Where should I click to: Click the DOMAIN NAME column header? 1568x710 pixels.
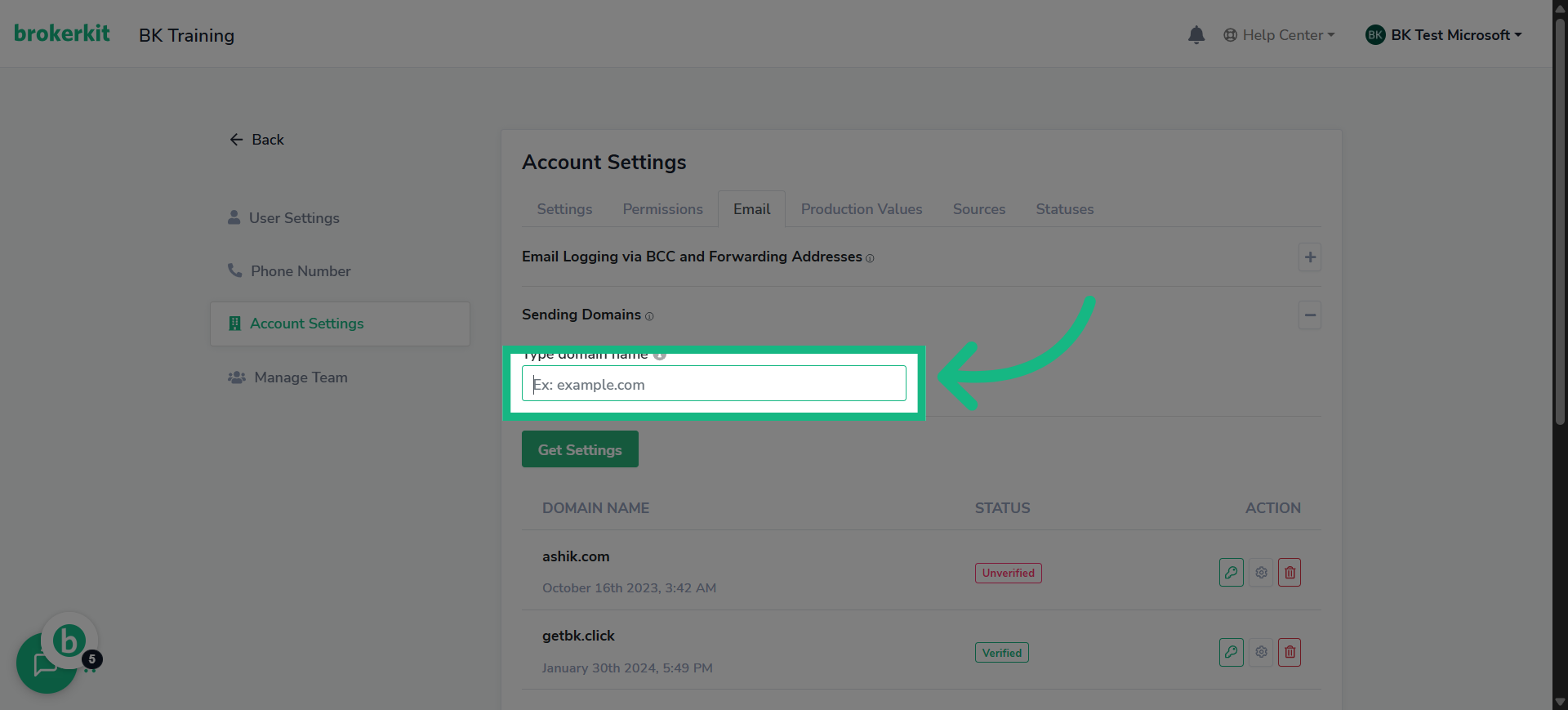pyautogui.click(x=595, y=508)
